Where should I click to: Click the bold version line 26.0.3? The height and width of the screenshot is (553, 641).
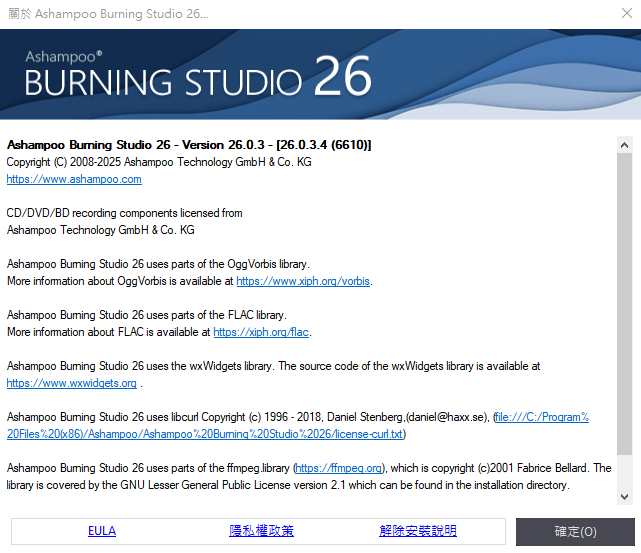(x=189, y=145)
